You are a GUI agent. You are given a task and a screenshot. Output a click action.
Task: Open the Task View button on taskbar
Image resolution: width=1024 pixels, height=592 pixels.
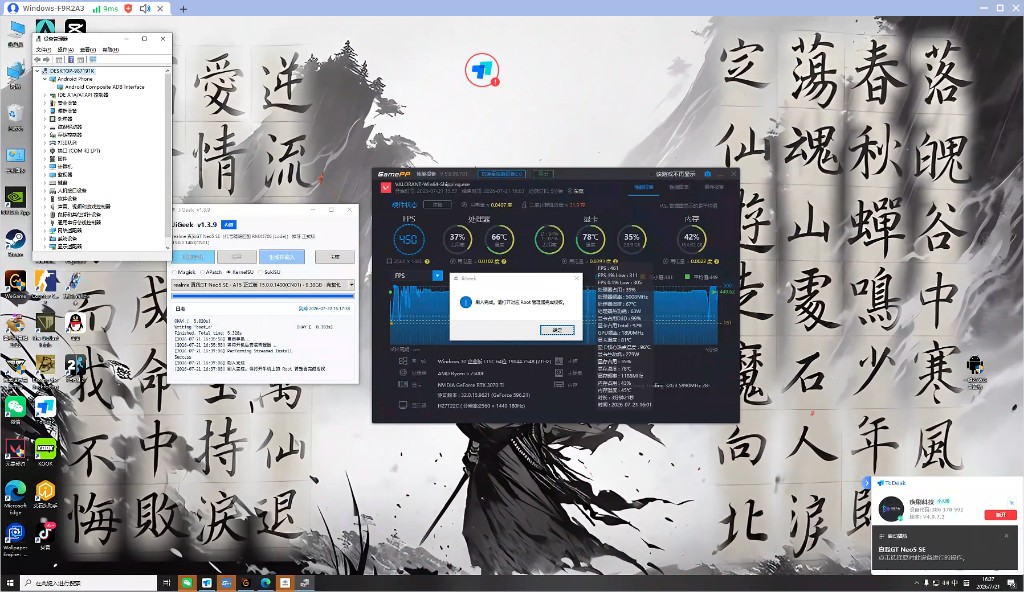[167, 583]
